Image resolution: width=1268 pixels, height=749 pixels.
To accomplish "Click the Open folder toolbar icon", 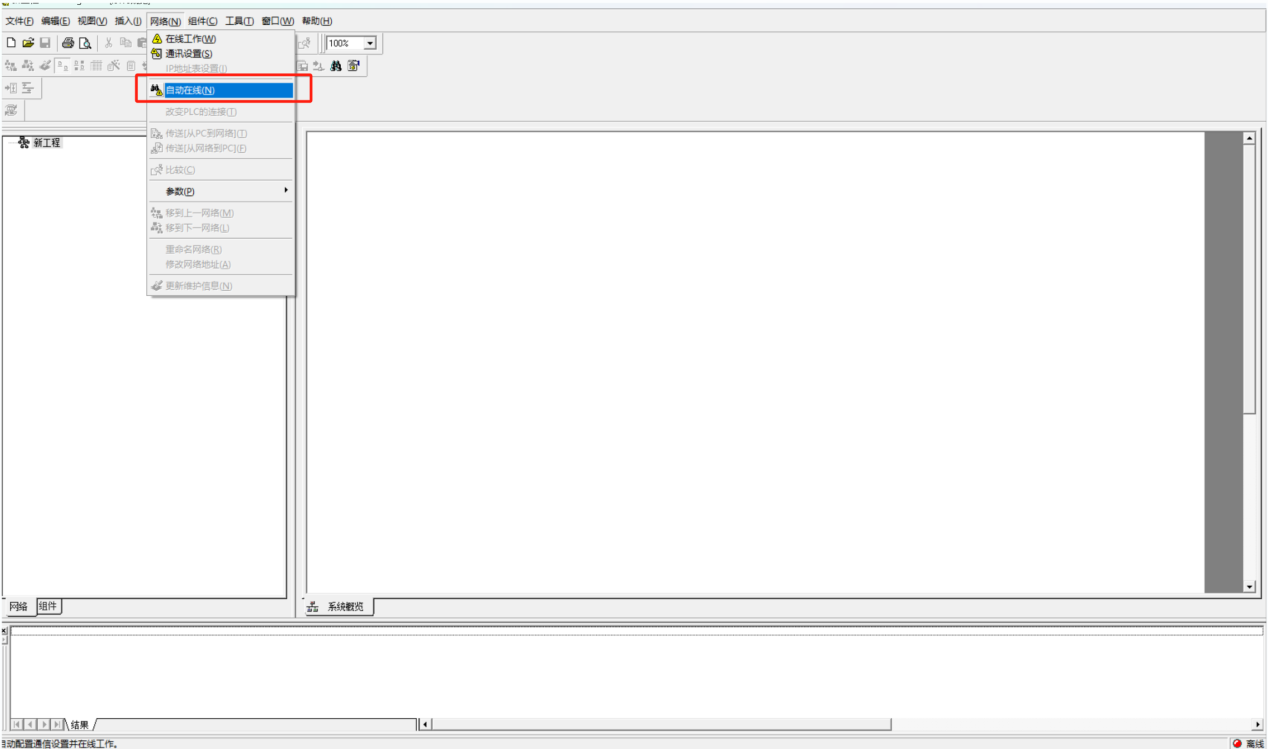I will coord(28,43).
